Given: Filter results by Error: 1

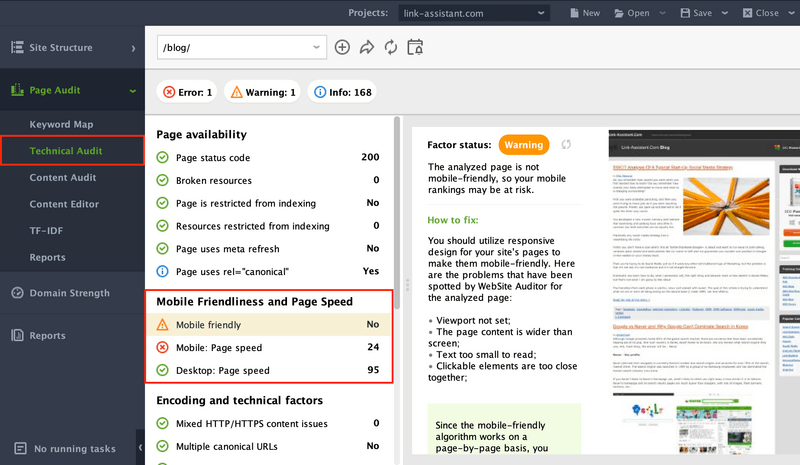Looking at the screenshot, I should pos(186,93).
